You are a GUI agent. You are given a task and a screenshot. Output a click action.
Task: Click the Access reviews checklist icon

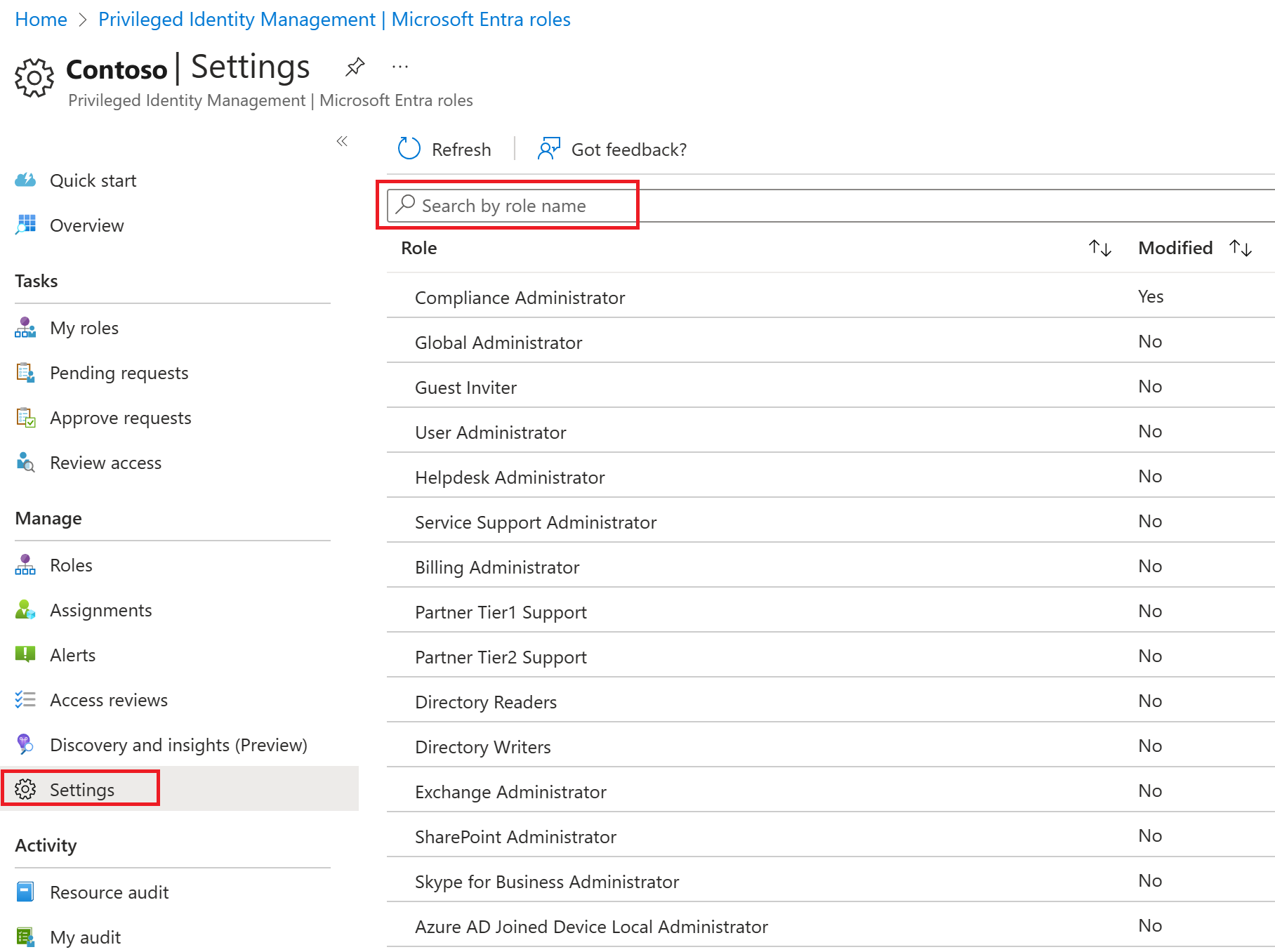tap(25, 699)
